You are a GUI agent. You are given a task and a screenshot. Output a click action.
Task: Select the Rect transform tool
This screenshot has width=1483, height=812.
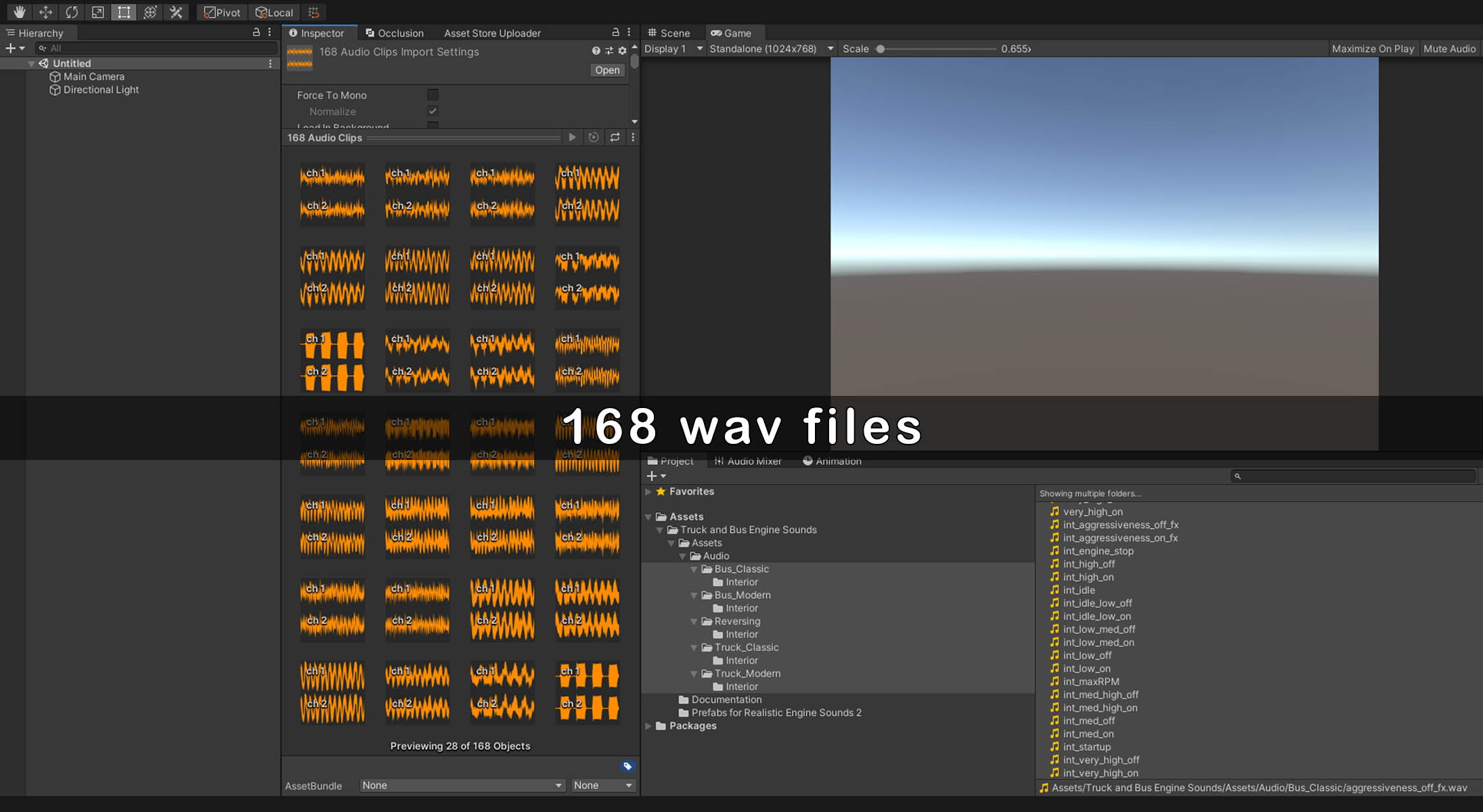click(x=124, y=12)
